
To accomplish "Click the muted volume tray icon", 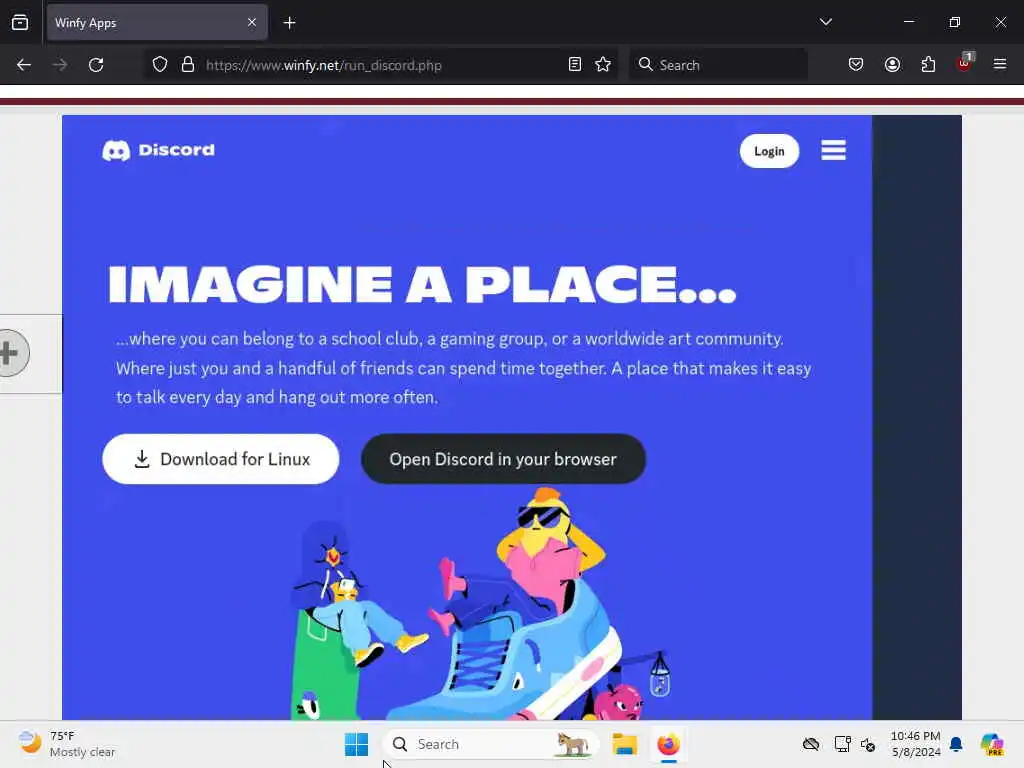I will tap(868, 744).
